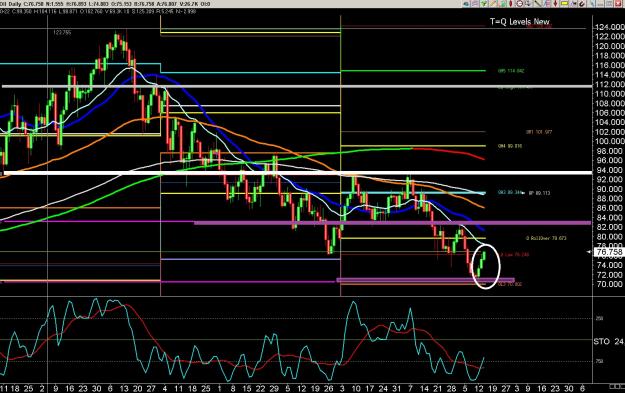The height and width of the screenshot is (393, 625).
Task: Close the chart with the red X
Action: [618, 4]
